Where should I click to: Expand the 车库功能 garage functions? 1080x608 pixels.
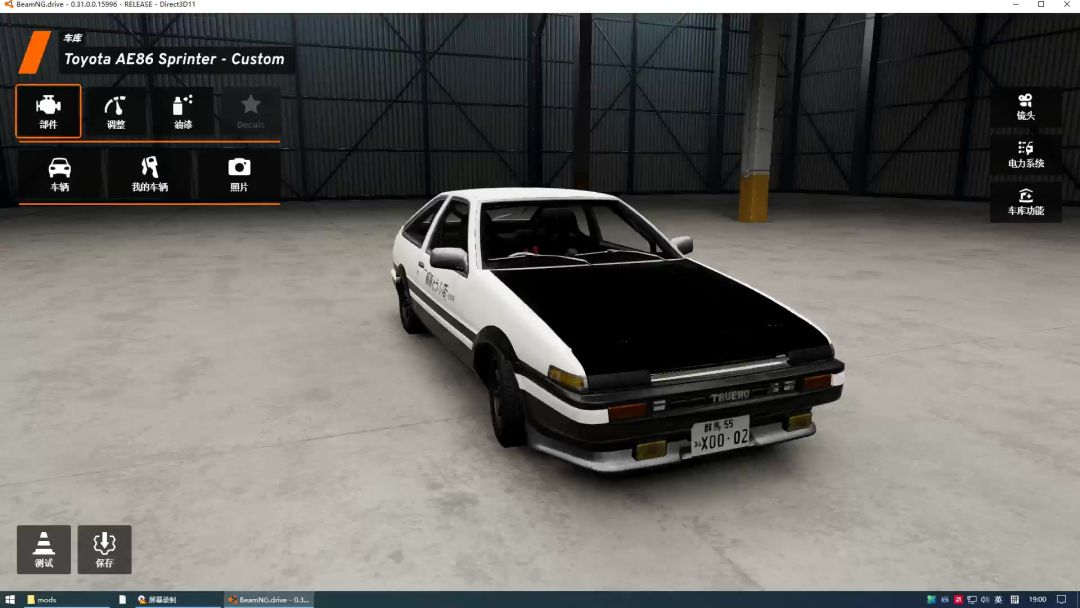(1026, 202)
